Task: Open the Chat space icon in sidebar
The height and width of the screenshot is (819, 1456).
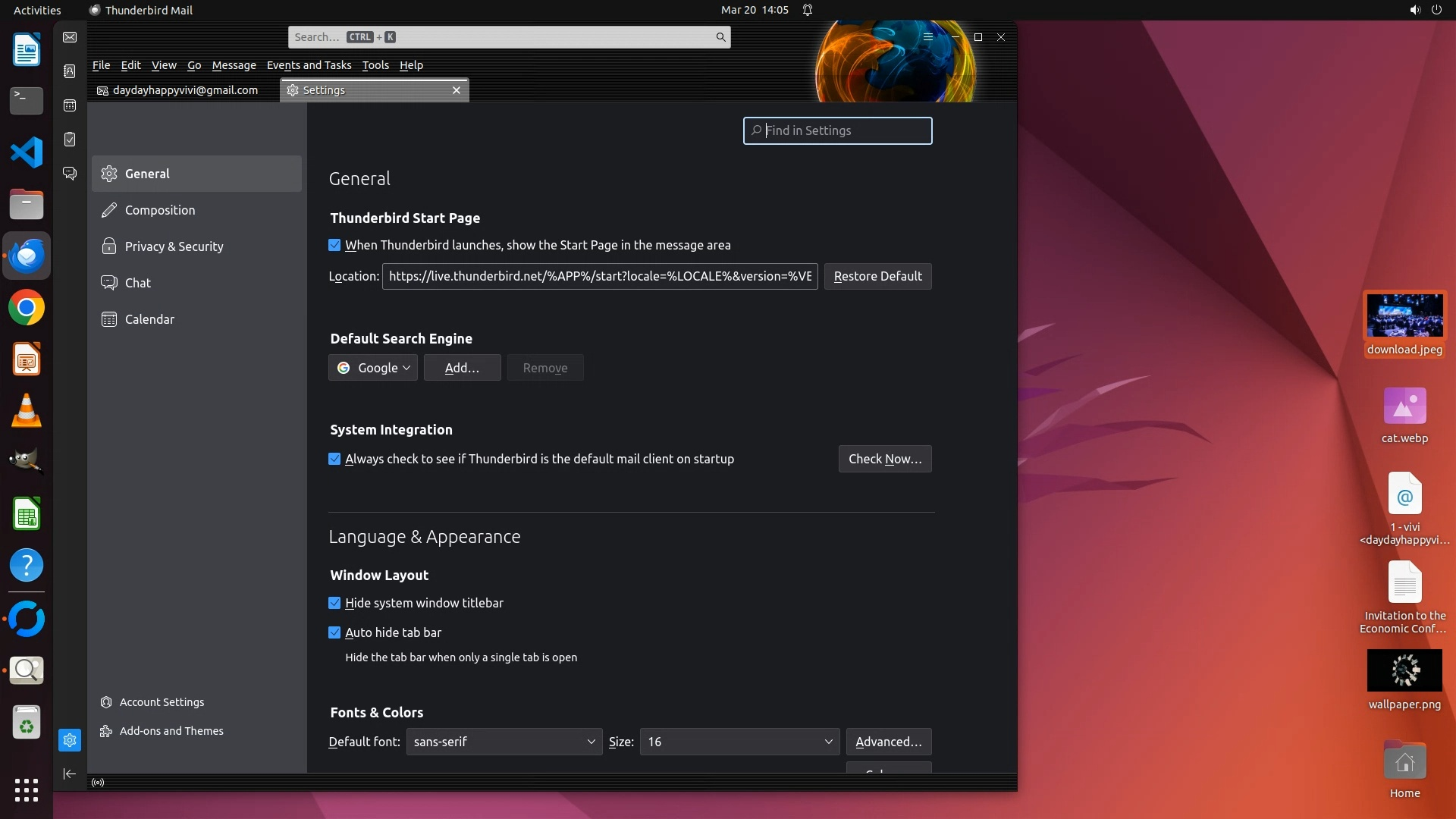Action: pyautogui.click(x=70, y=174)
